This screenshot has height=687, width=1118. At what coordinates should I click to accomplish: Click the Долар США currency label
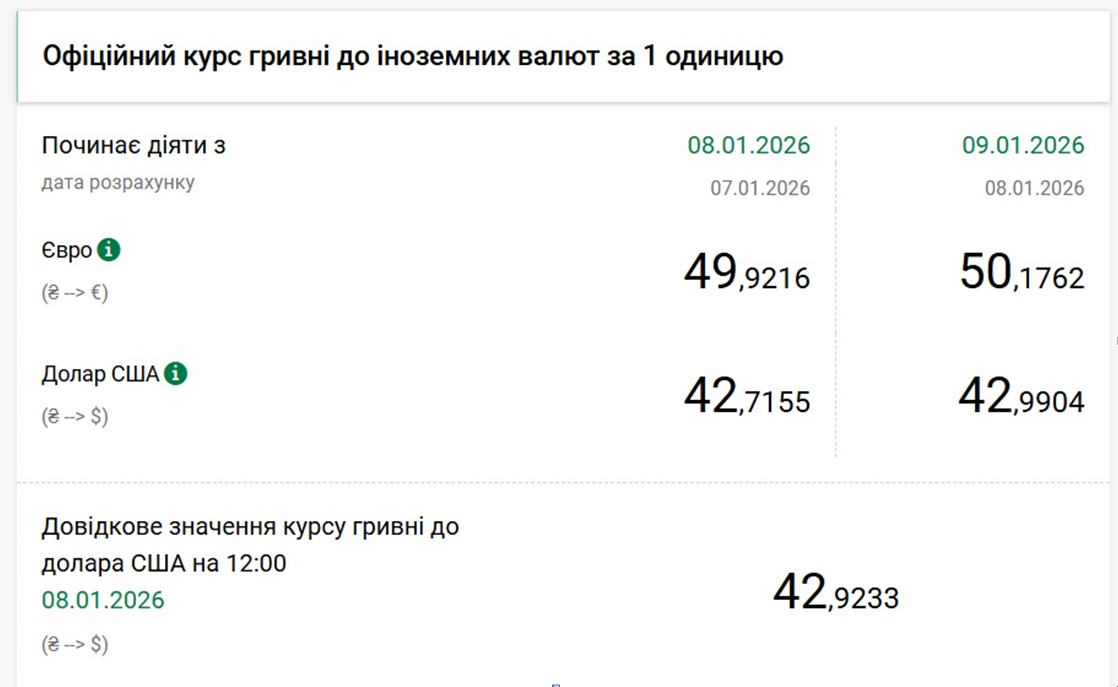(100, 375)
